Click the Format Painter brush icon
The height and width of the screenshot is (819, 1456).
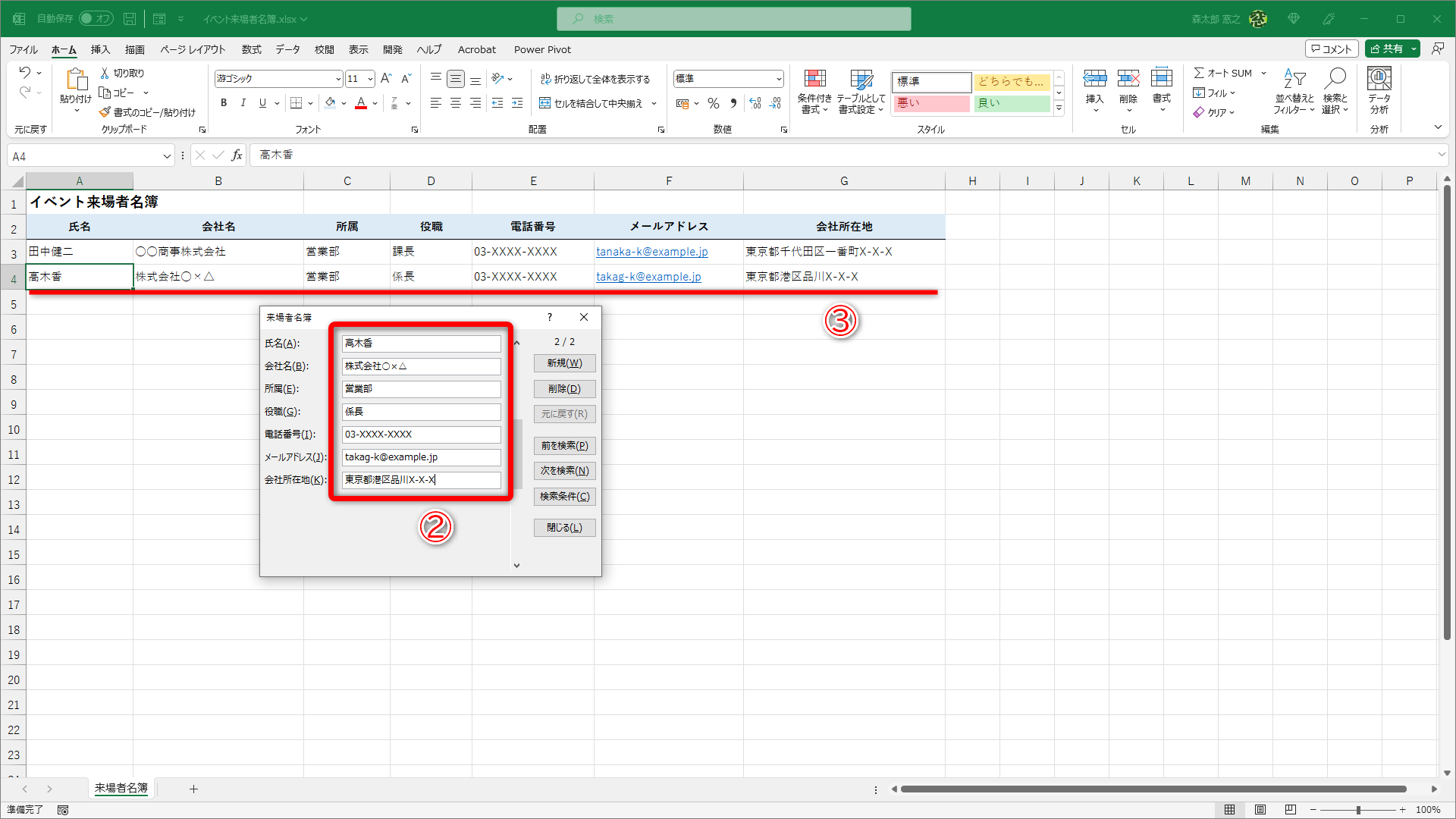point(105,112)
